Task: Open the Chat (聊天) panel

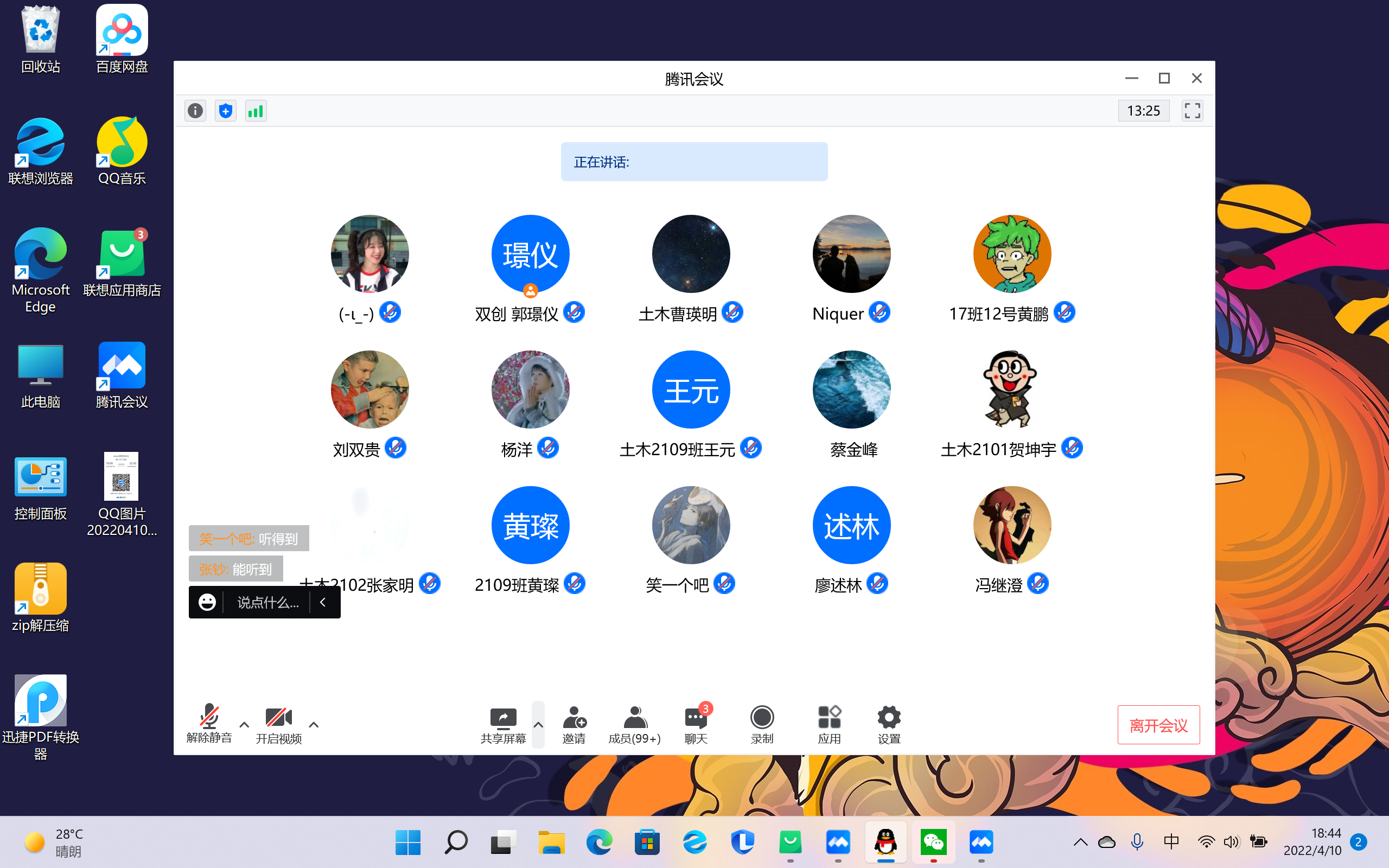Action: (x=696, y=724)
